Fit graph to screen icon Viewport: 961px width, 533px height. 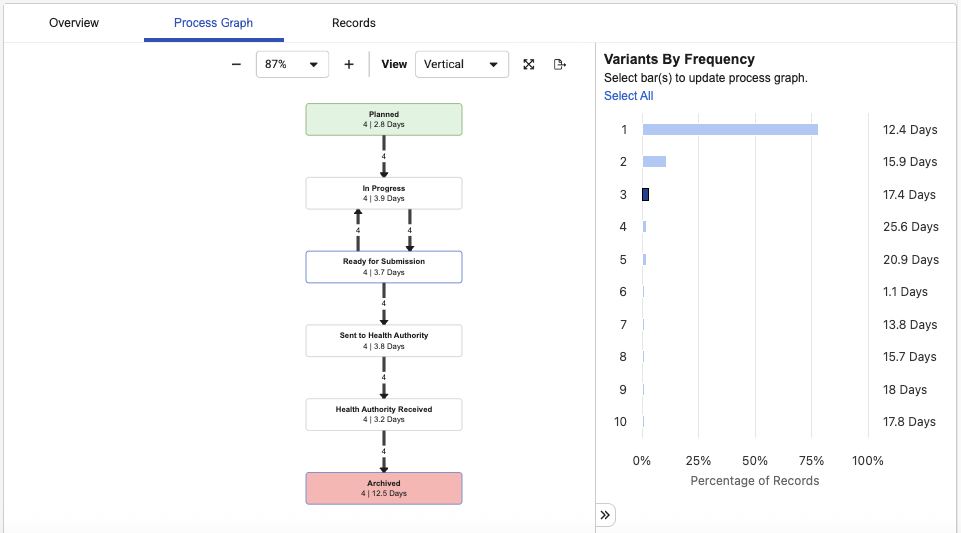(x=528, y=64)
